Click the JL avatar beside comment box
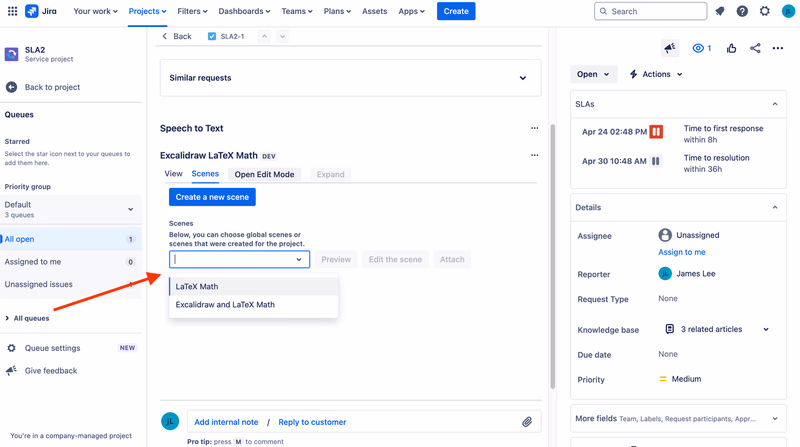800x447 pixels. click(x=170, y=421)
